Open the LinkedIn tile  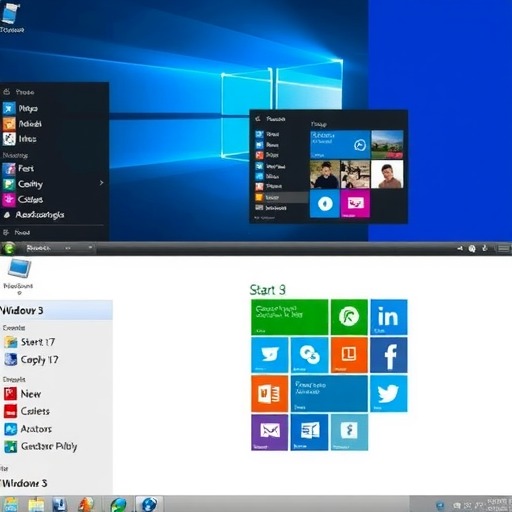[x=389, y=317]
